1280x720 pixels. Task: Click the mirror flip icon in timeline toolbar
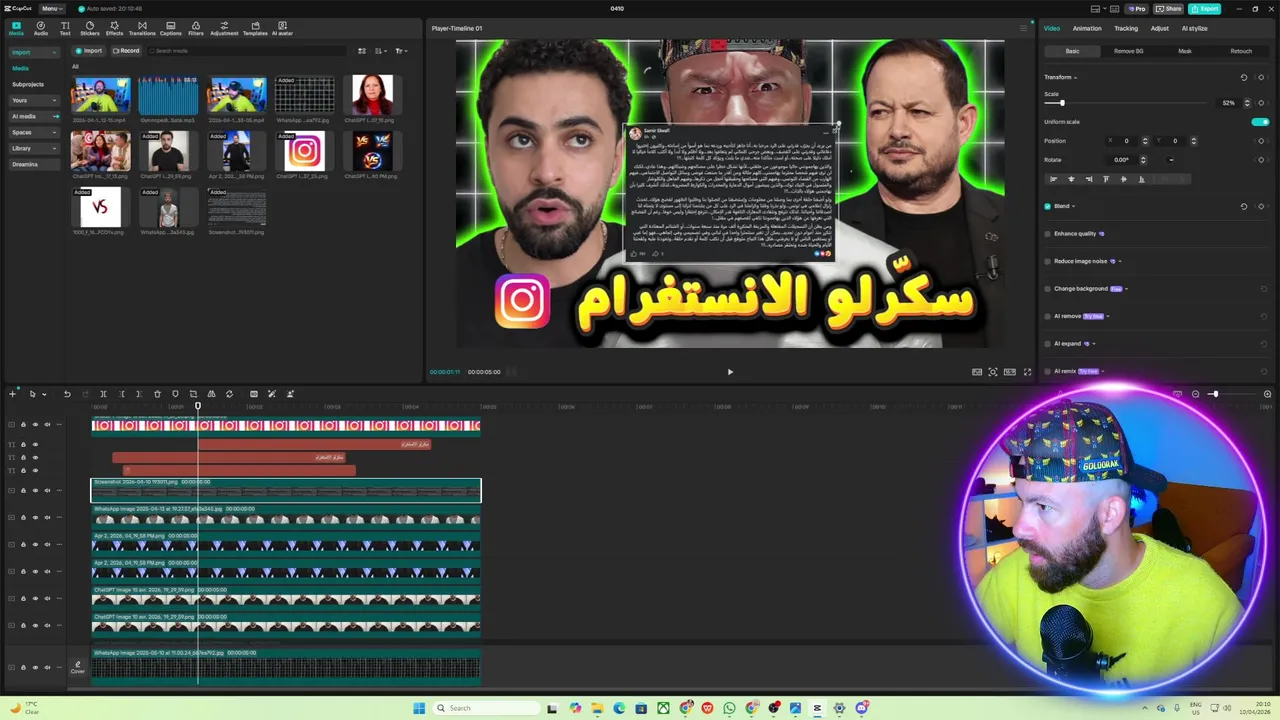coord(211,394)
